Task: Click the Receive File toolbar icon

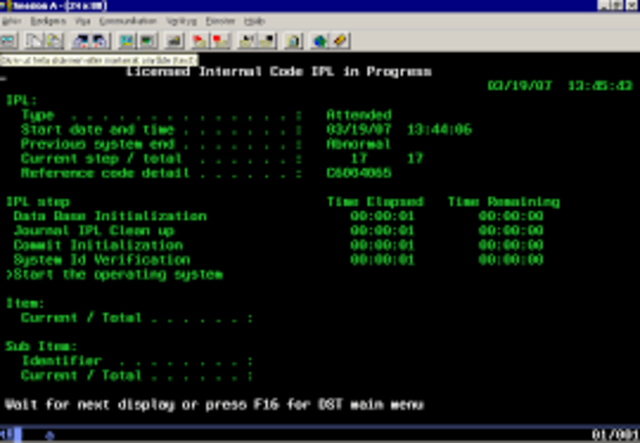Action: (100, 41)
